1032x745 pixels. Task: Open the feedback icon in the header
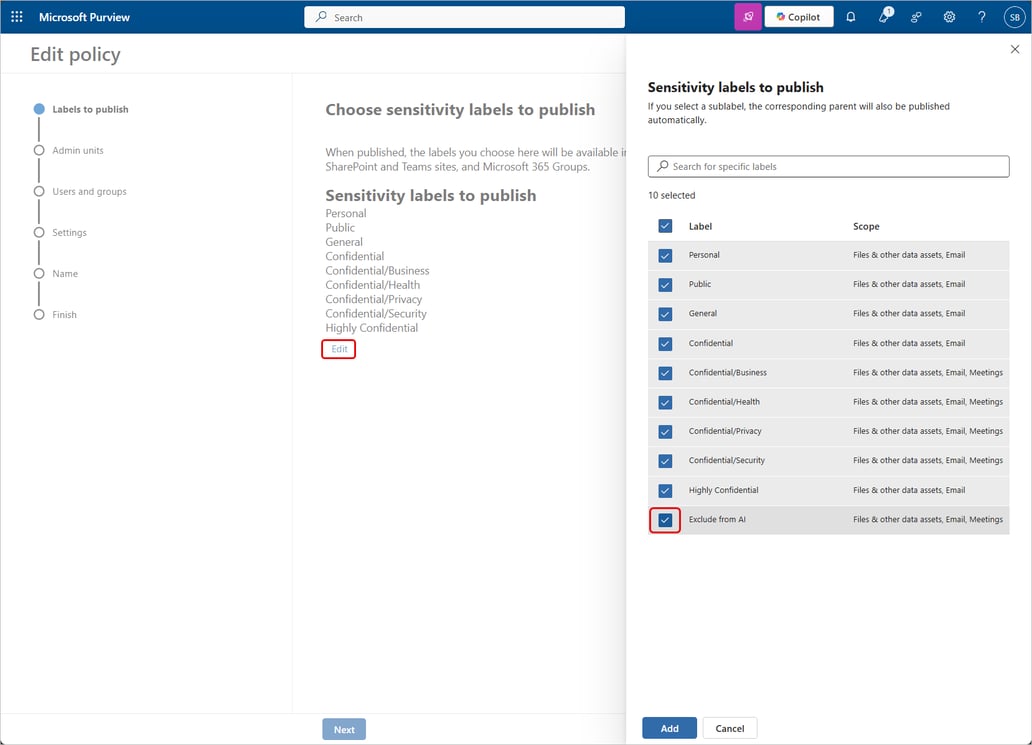916,17
